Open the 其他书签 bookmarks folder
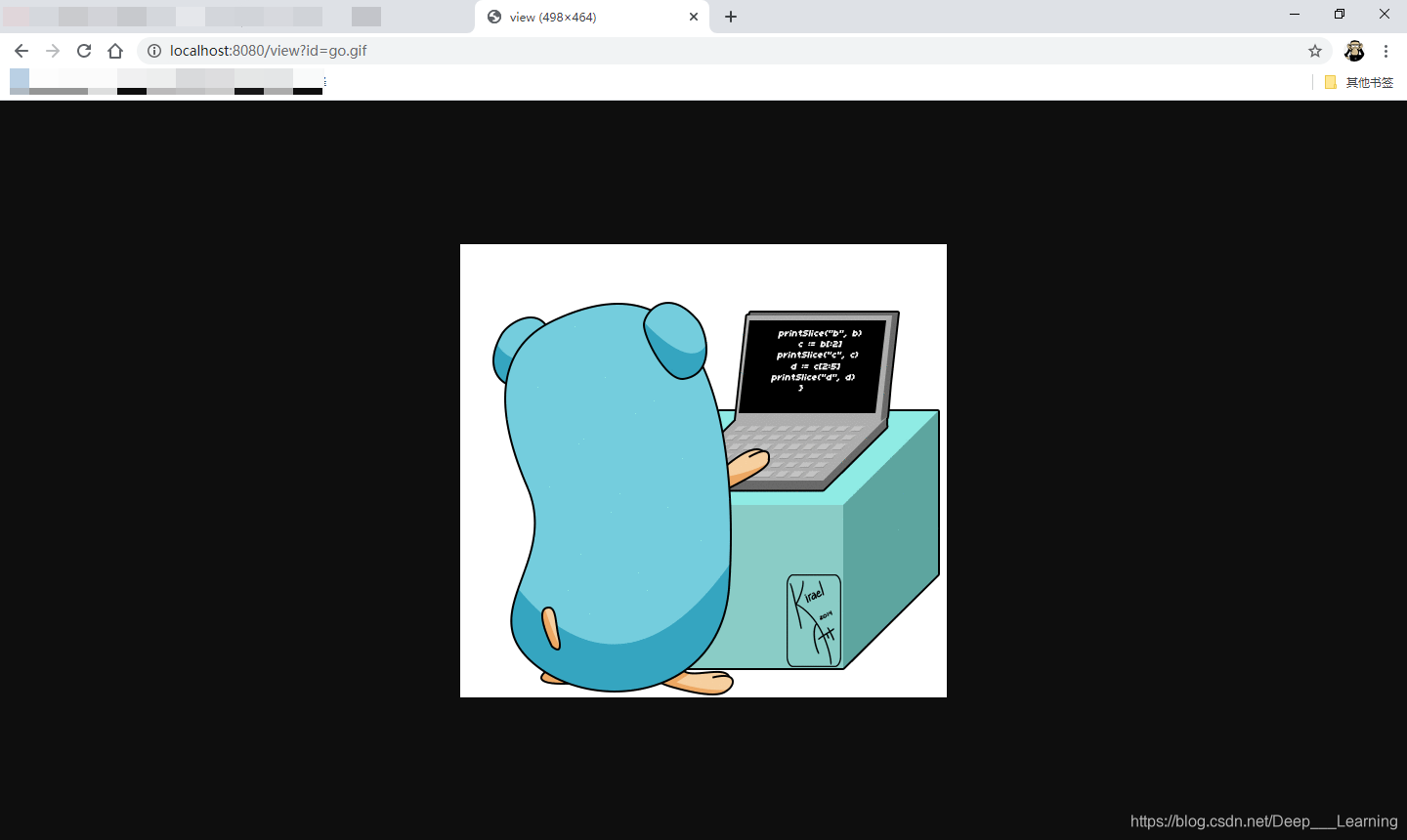The height and width of the screenshot is (840, 1407). click(x=1359, y=82)
